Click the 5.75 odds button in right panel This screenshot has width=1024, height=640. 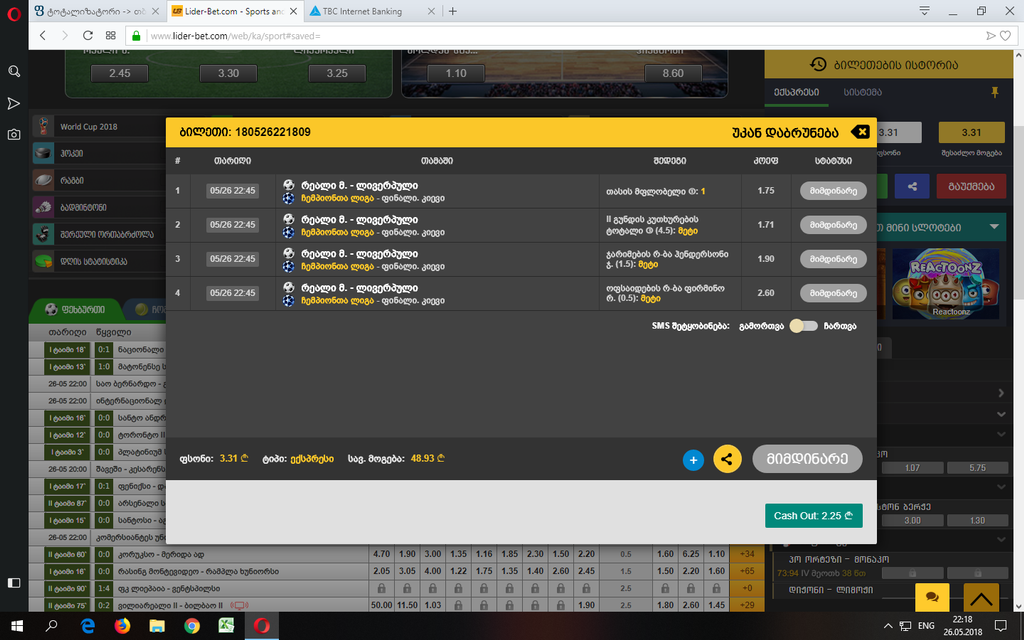point(978,468)
